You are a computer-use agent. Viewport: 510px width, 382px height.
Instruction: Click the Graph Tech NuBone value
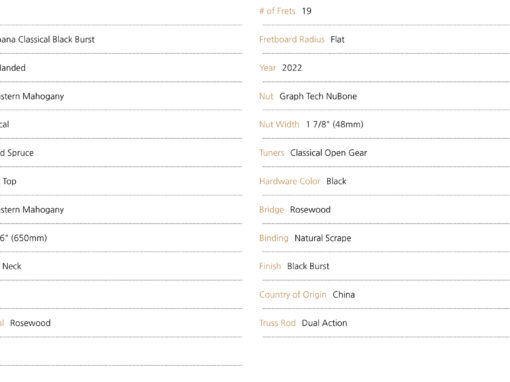pos(318,96)
